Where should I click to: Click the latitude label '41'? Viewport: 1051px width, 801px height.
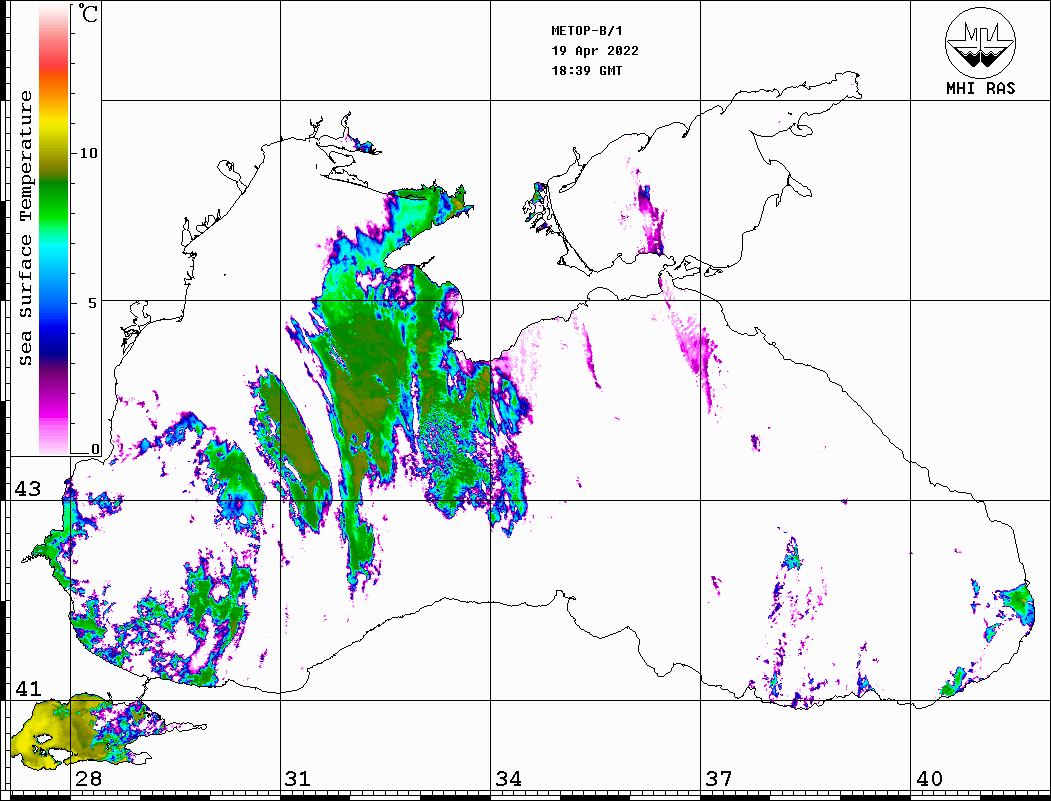(28, 688)
